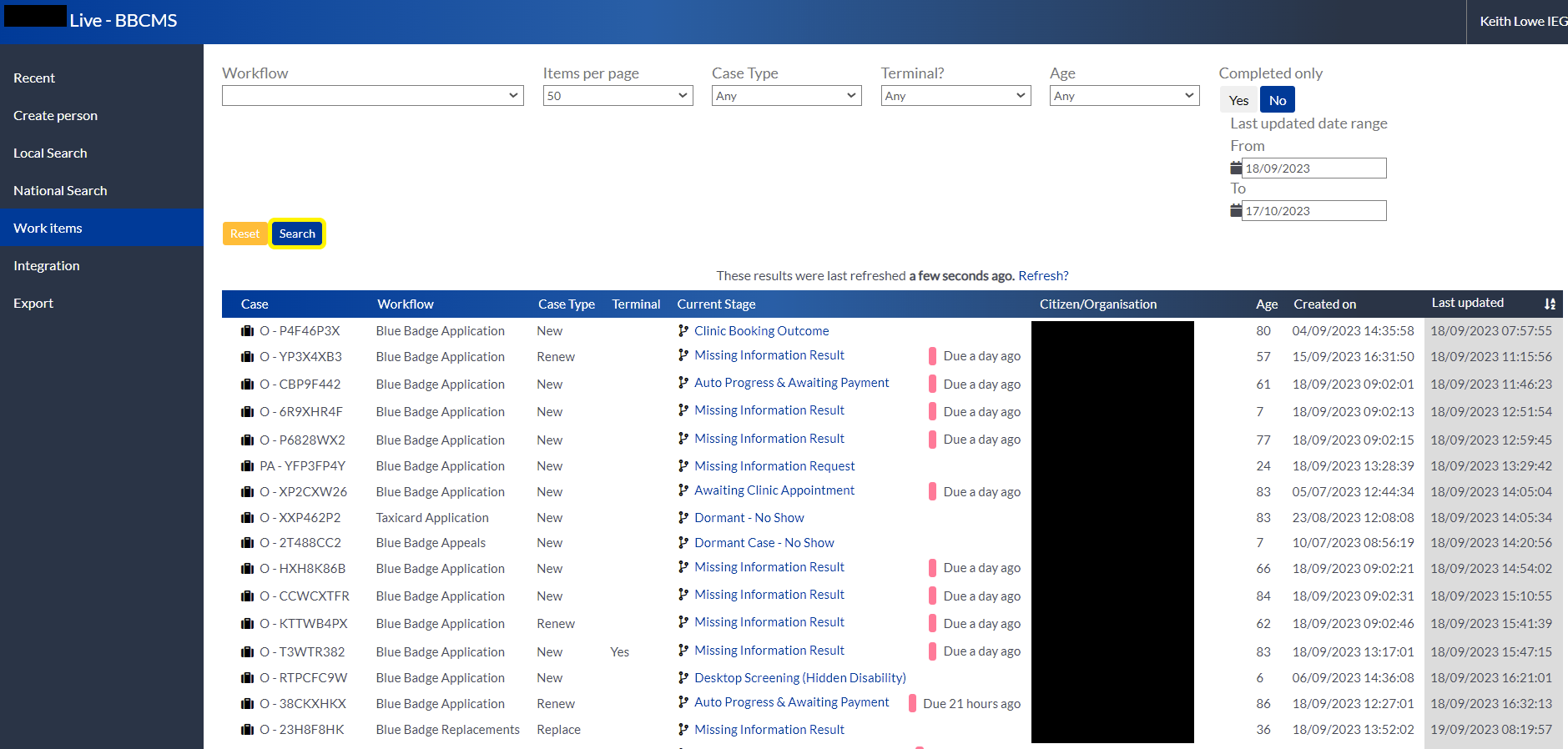Click the stage icon before Dormant - No Show
Image resolution: width=1568 pixels, height=749 pixels.
point(683,518)
